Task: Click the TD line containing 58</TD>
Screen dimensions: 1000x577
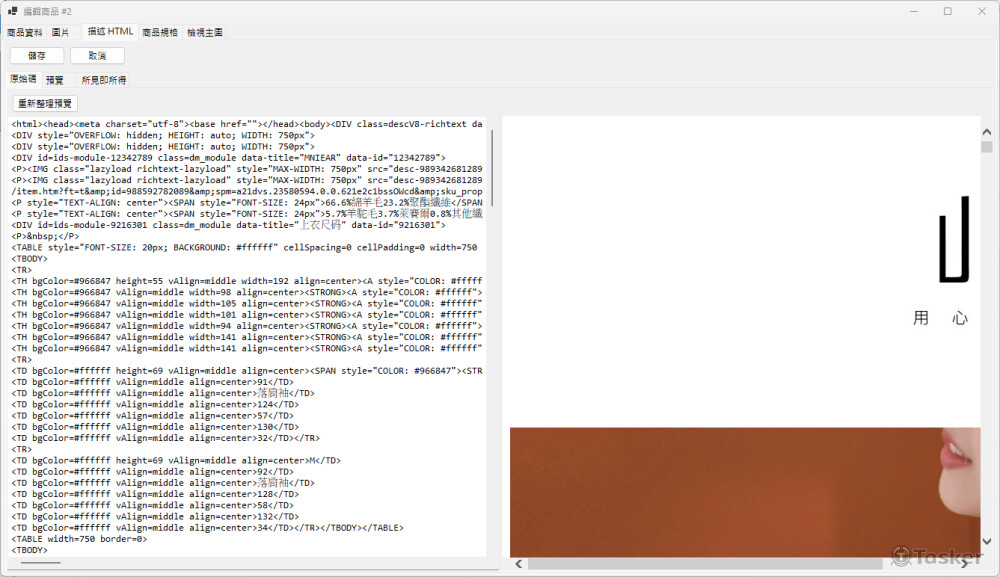Action: click(x=152, y=506)
